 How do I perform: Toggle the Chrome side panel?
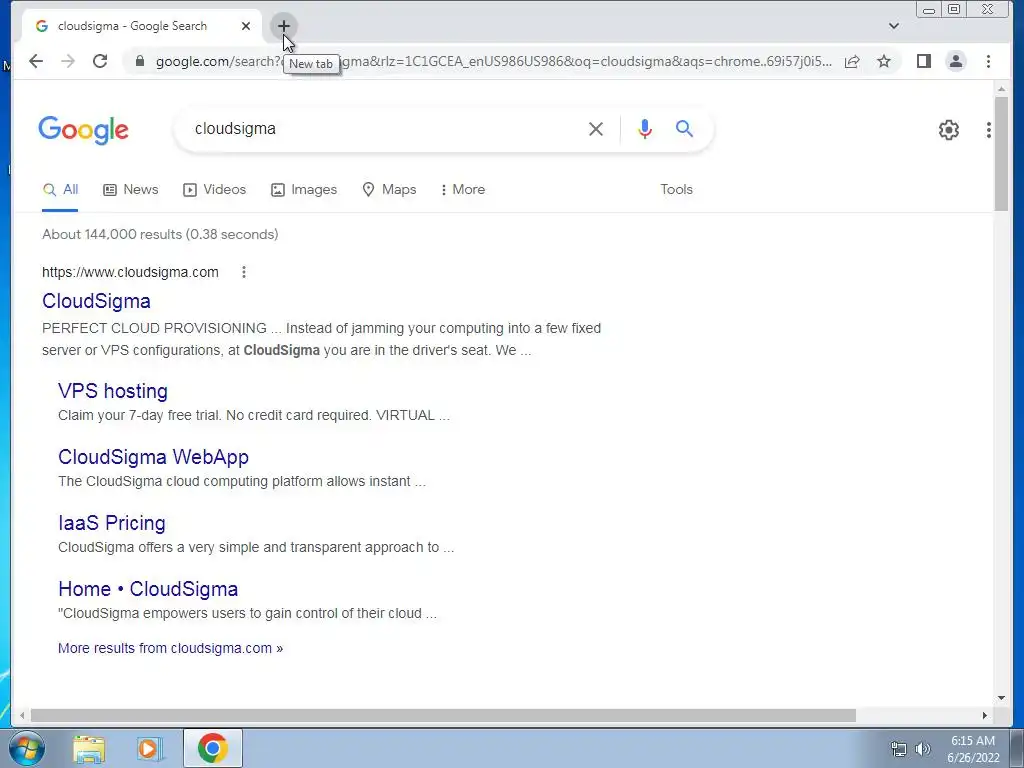923,61
